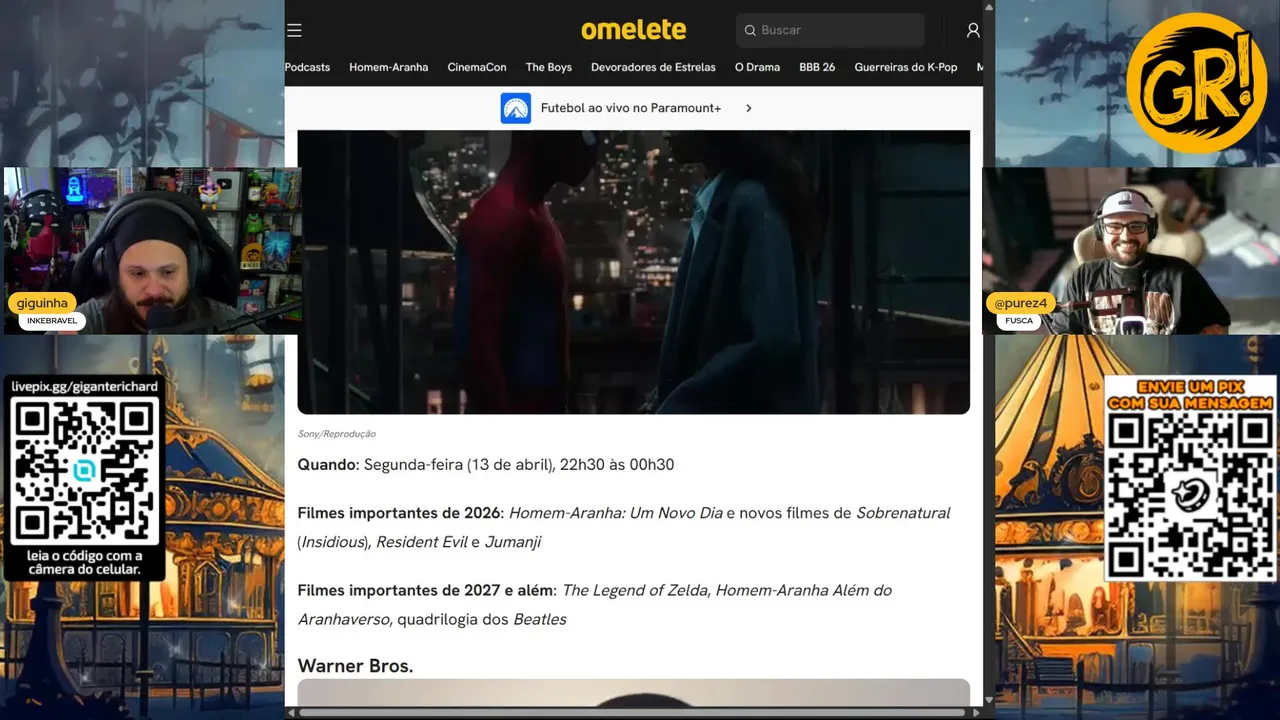Click the FUSCA label
Image resolution: width=1280 pixels, height=720 pixels.
coord(1019,321)
